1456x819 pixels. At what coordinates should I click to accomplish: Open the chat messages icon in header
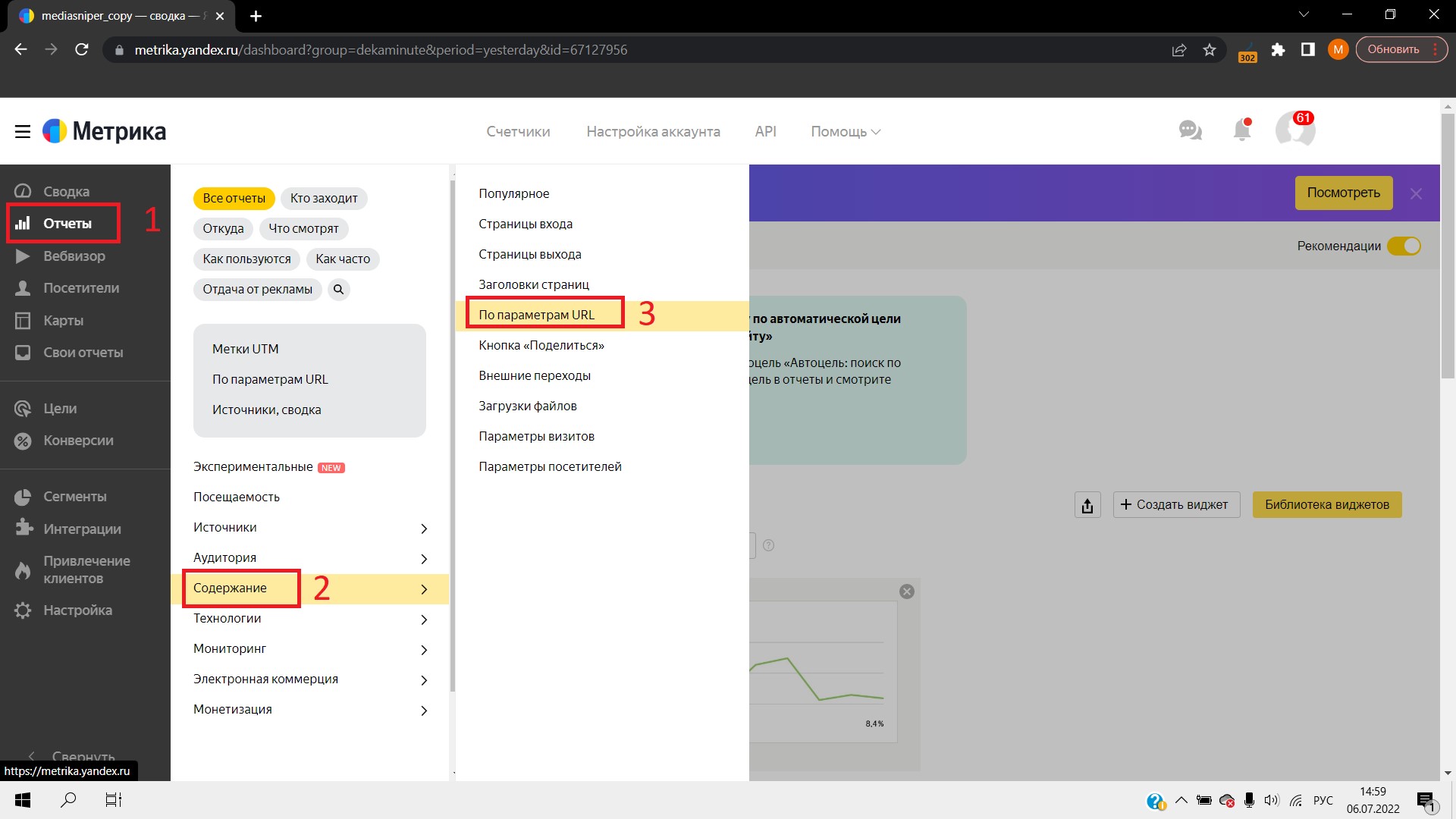point(1190,130)
